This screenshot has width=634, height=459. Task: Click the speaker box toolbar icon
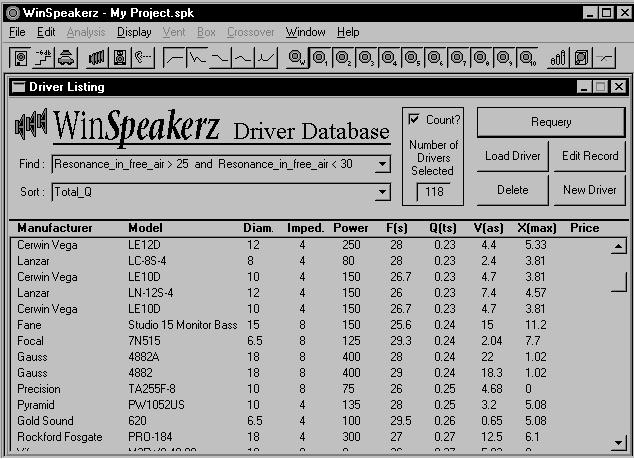(21, 58)
